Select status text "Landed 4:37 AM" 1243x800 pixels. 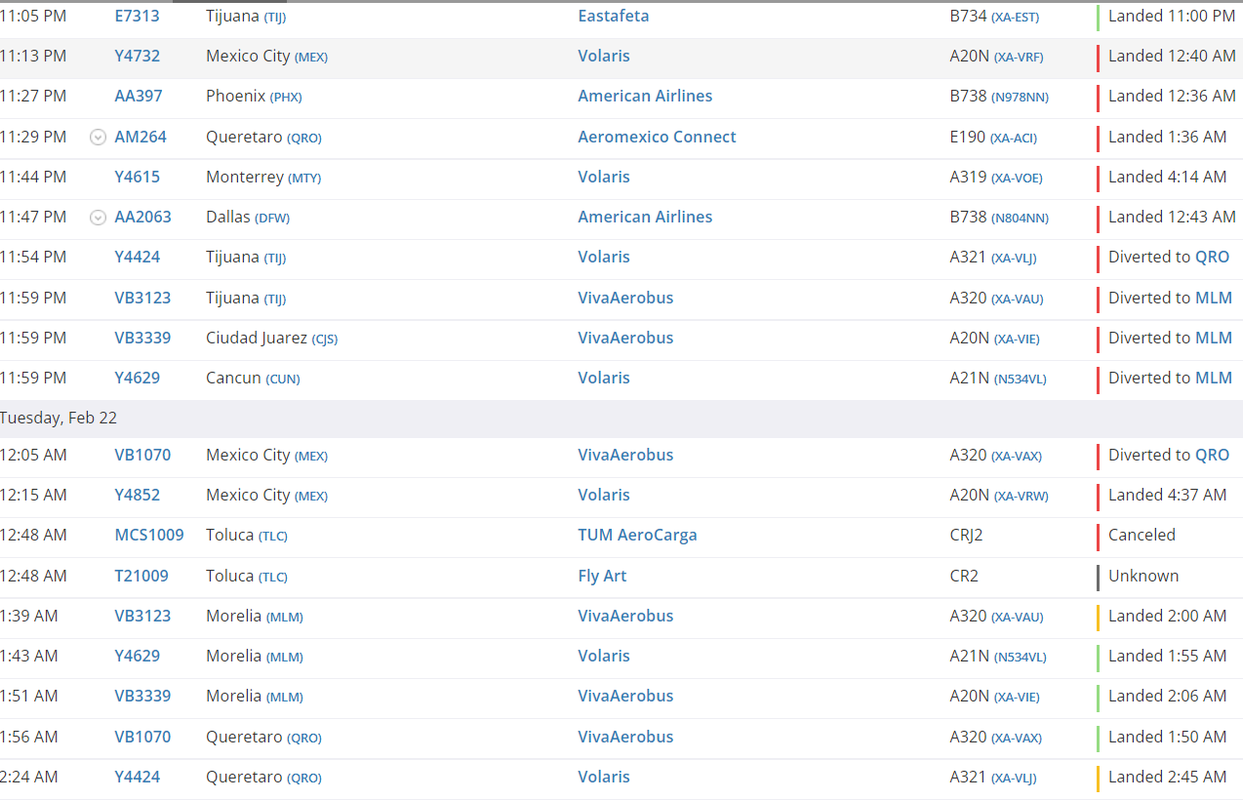click(x=1167, y=495)
